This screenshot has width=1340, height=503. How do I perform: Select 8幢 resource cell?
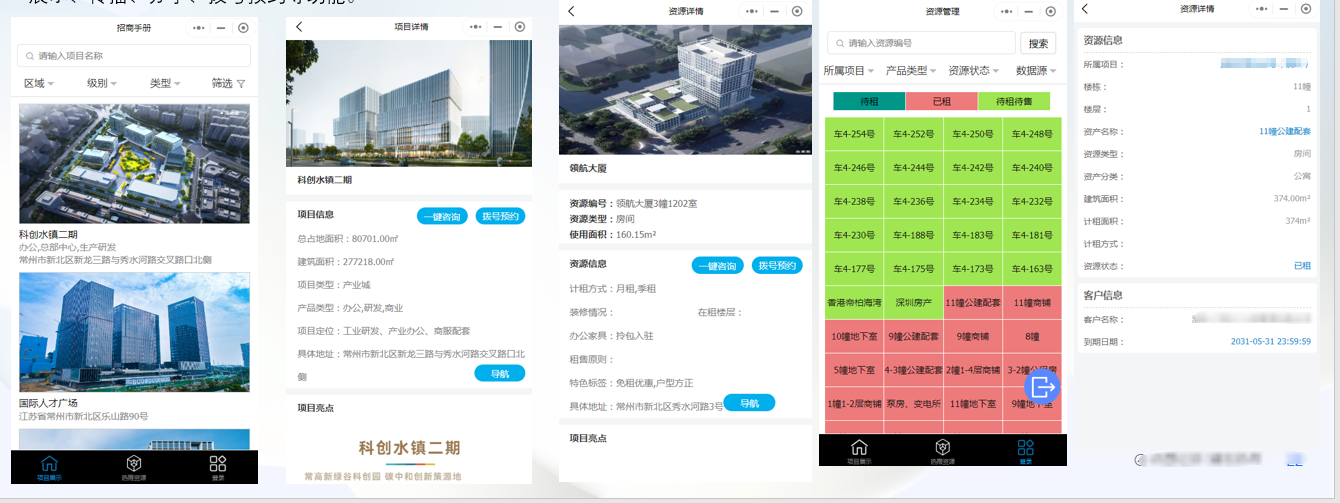pyautogui.click(x=1033, y=336)
